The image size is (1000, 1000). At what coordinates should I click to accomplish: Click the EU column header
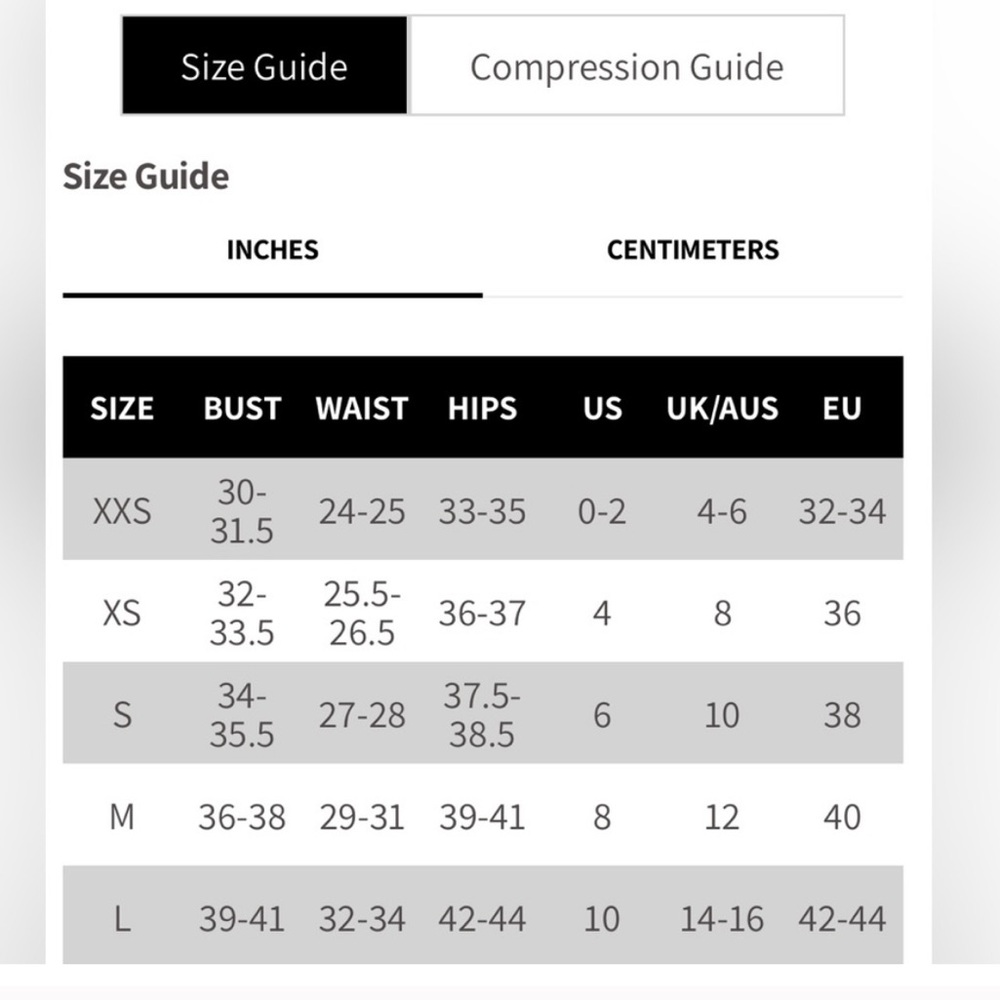pyautogui.click(x=842, y=408)
